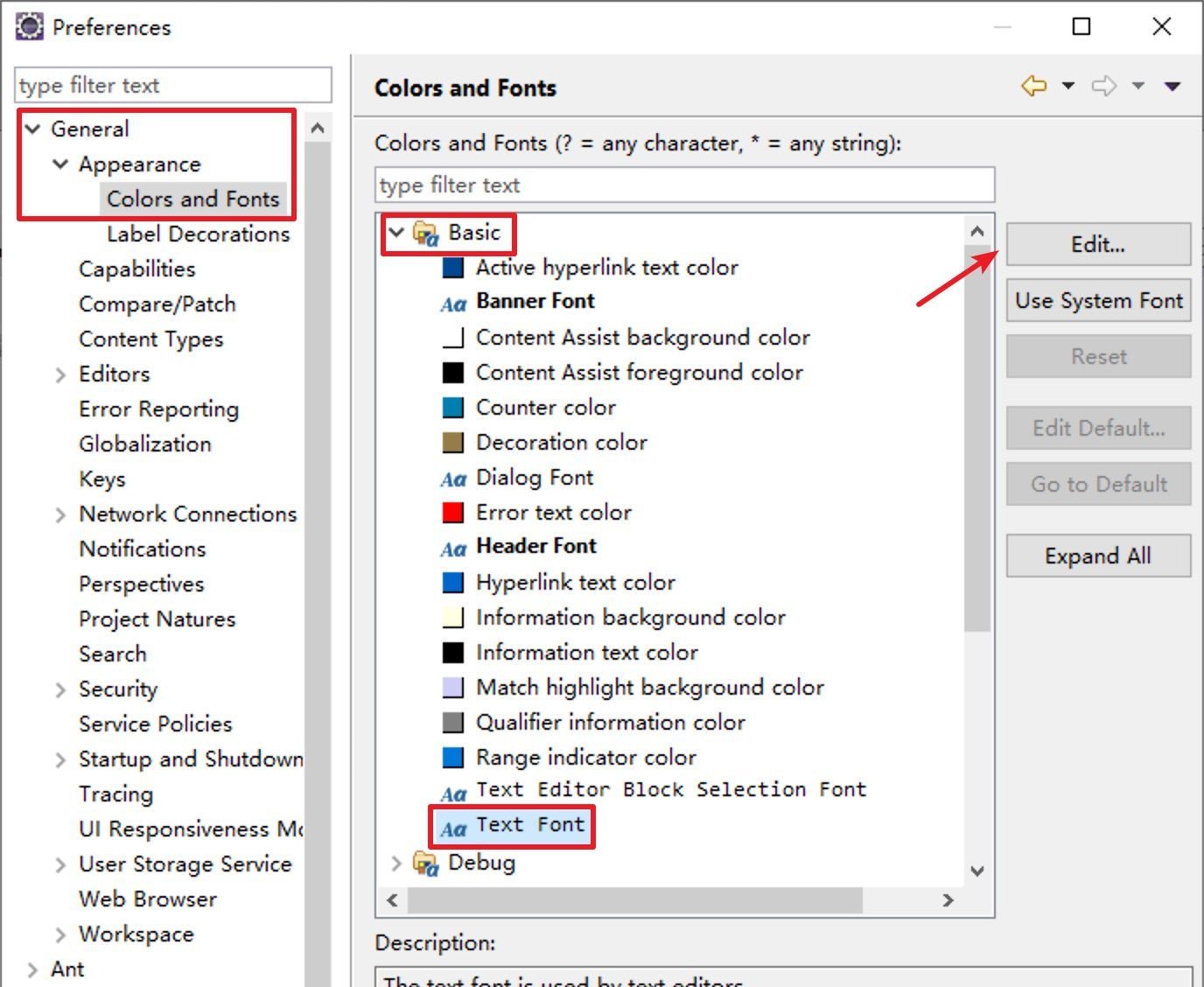Viewport: 1204px width, 987px height.
Task: Click the Use System Font button
Action: tap(1098, 300)
